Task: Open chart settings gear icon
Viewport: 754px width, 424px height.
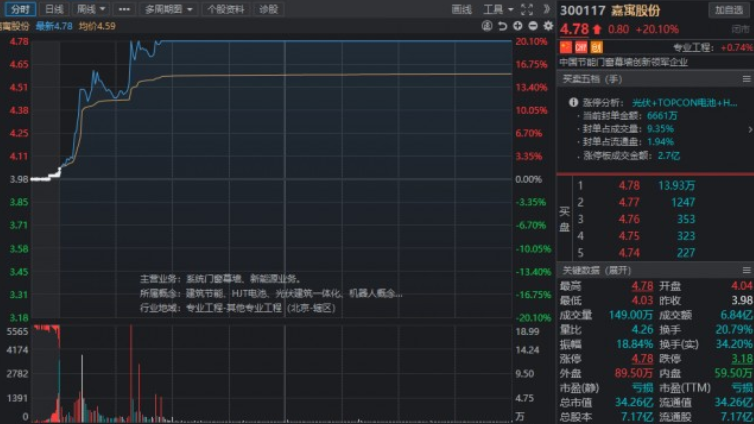Action: coord(547,25)
